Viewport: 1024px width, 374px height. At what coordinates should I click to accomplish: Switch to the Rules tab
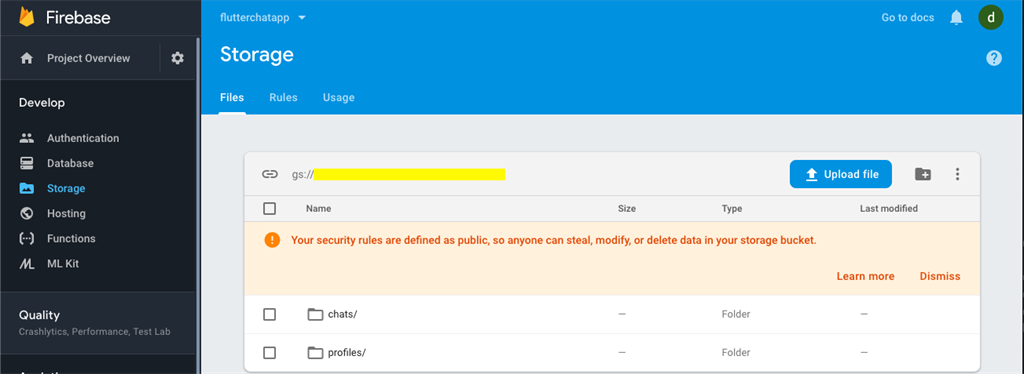pyautogui.click(x=283, y=97)
